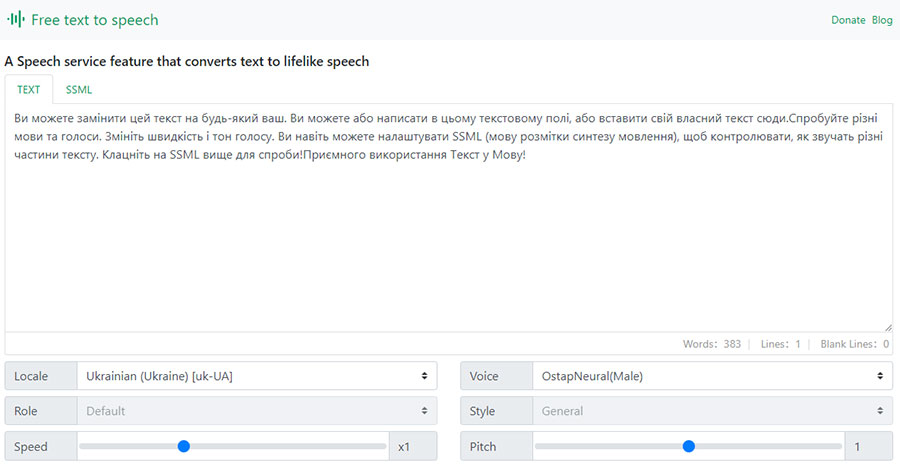
Task: Click the Speed label
Action: (x=41, y=446)
